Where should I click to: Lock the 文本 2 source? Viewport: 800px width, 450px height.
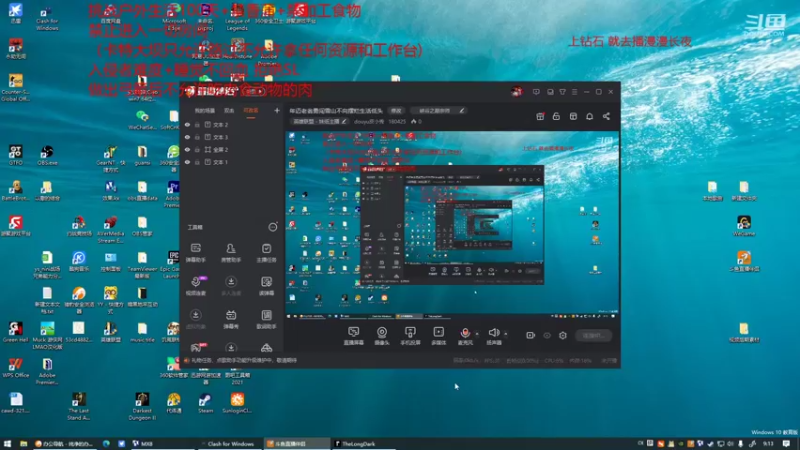click(197, 124)
